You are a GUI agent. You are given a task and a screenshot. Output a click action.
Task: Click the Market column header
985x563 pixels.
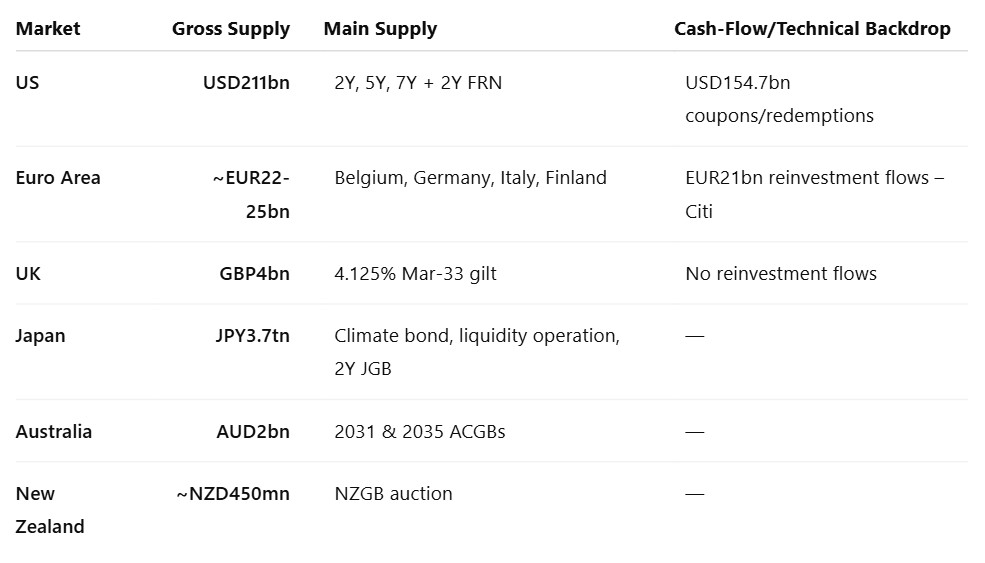tap(48, 29)
